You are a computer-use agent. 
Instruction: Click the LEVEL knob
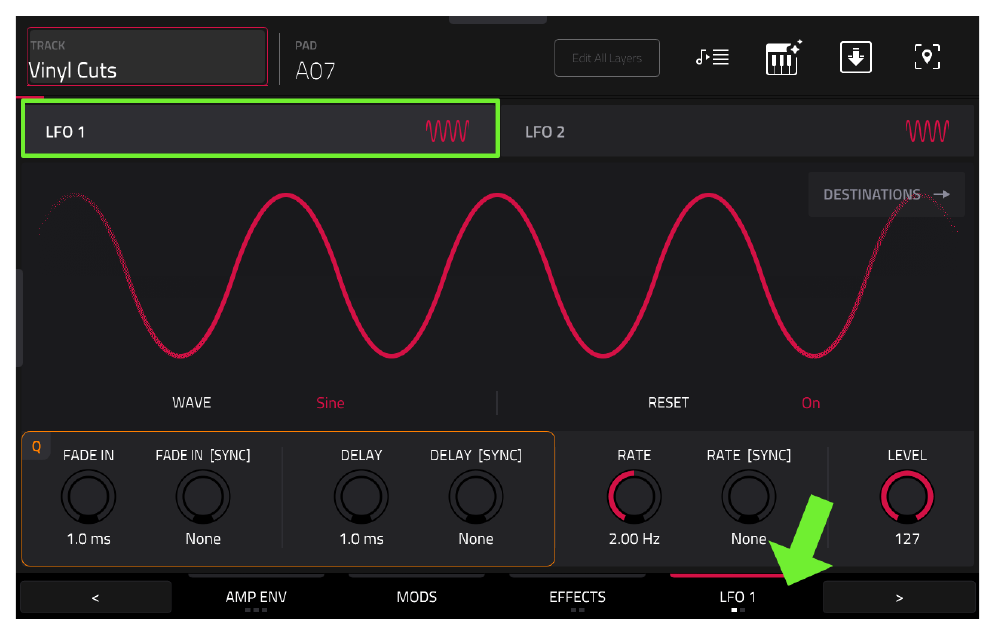[x=907, y=497]
